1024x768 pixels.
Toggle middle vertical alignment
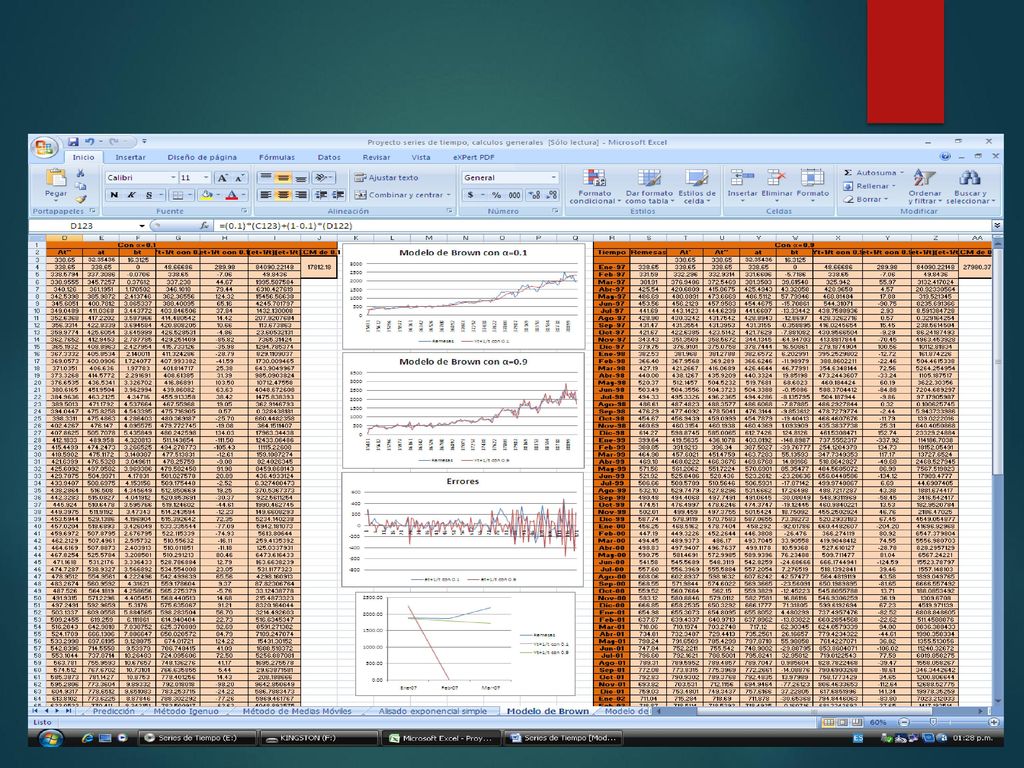click(283, 178)
